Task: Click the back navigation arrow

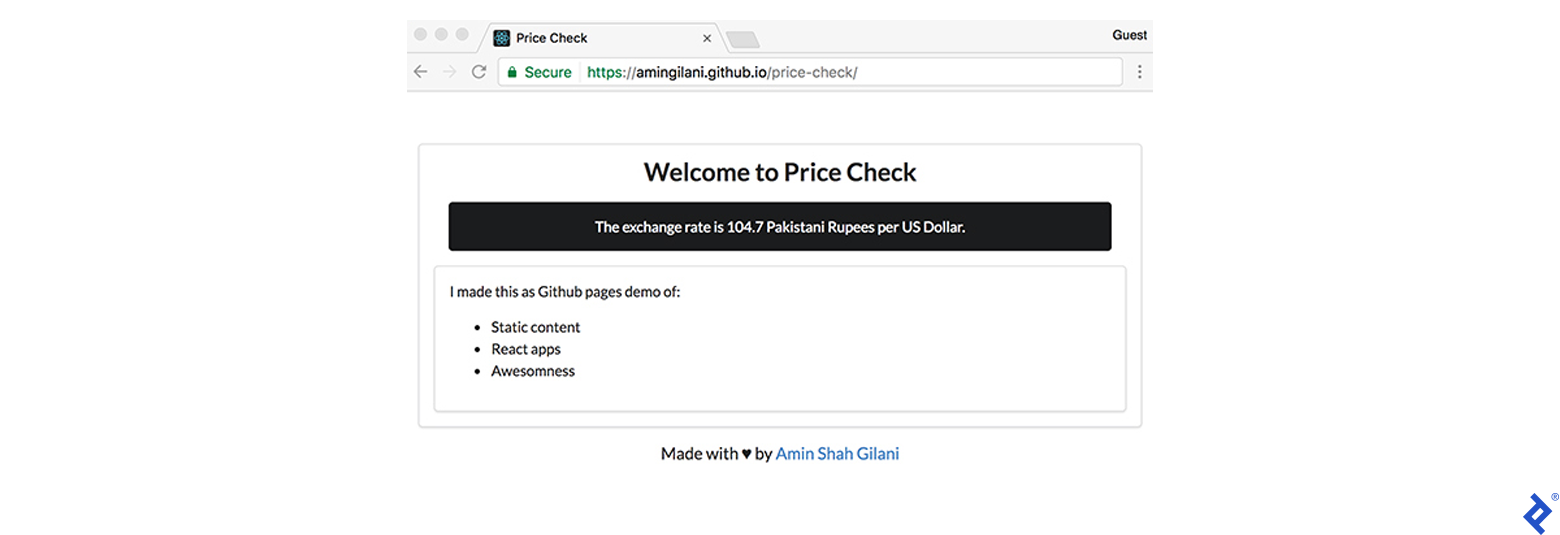Action: coord(421,72)
